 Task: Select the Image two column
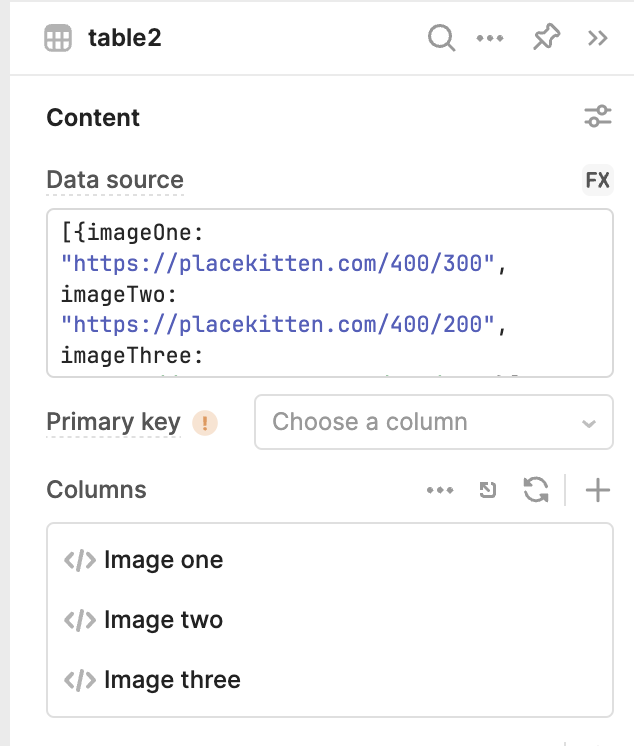(x=163, y=620)
